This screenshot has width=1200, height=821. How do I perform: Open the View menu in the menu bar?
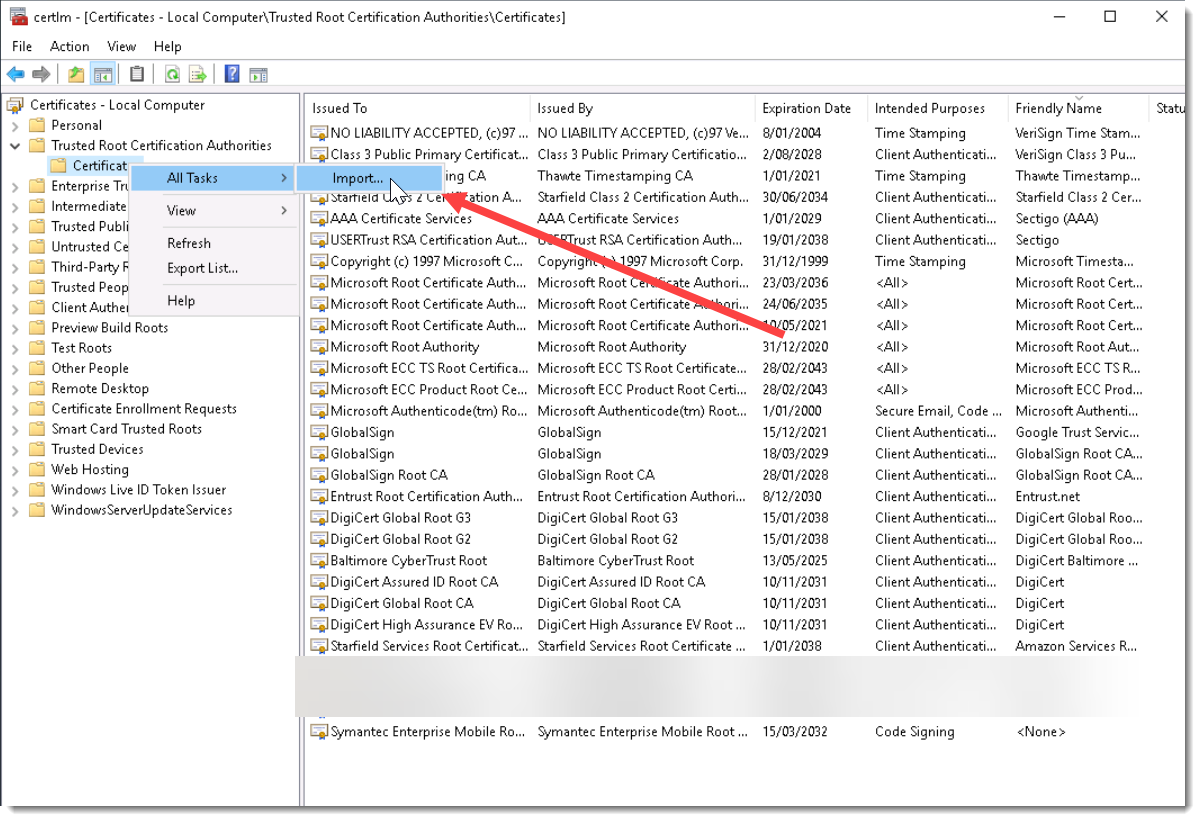[x=121, y=46]
